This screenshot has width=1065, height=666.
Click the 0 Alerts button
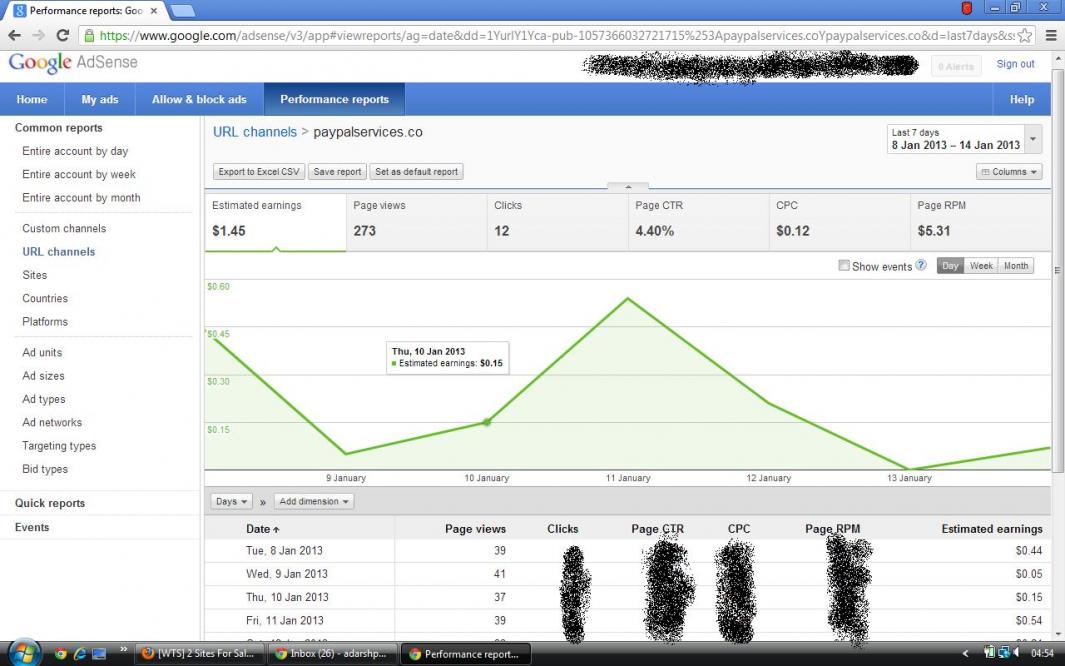956,66
